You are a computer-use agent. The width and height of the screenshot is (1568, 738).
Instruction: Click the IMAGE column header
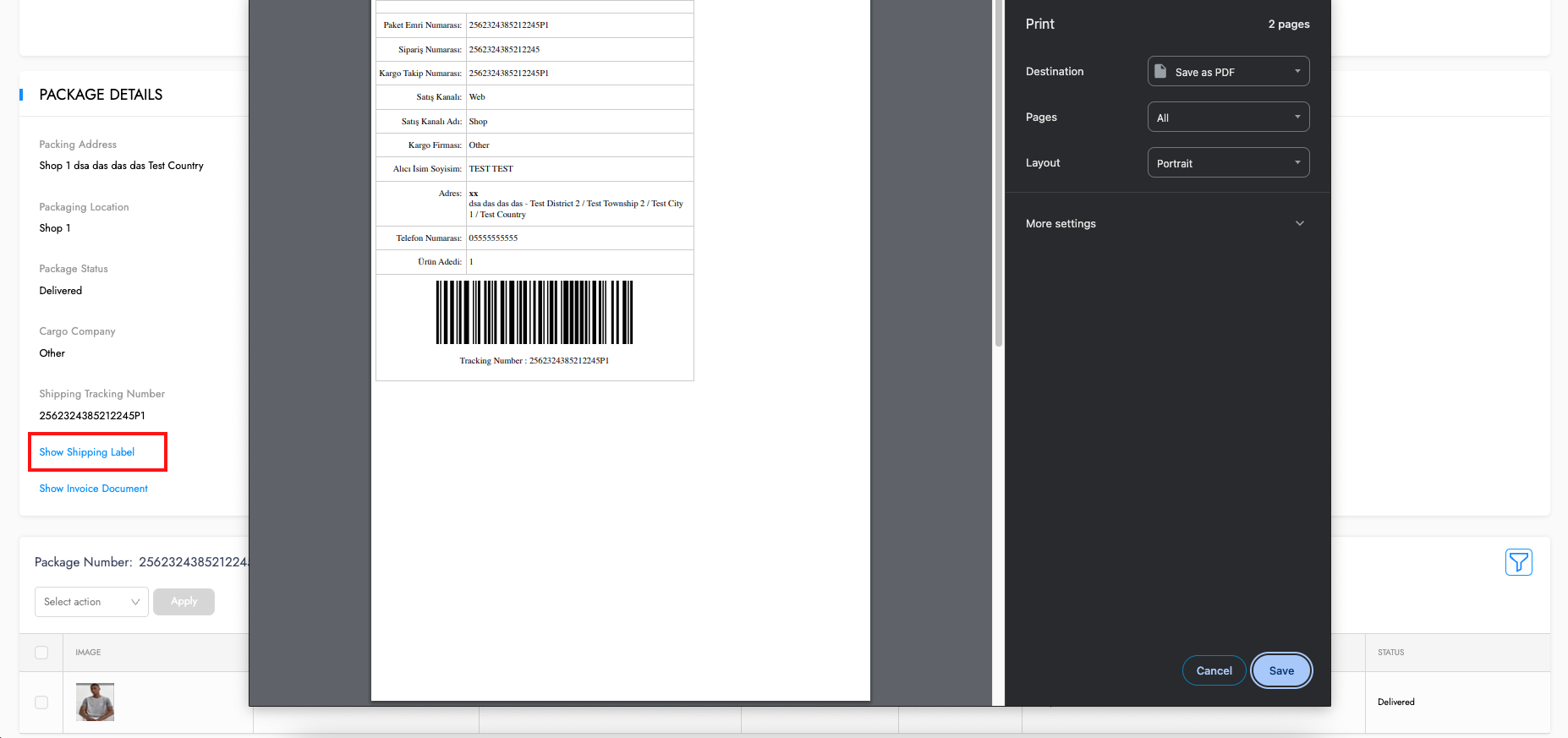point(88,653)
